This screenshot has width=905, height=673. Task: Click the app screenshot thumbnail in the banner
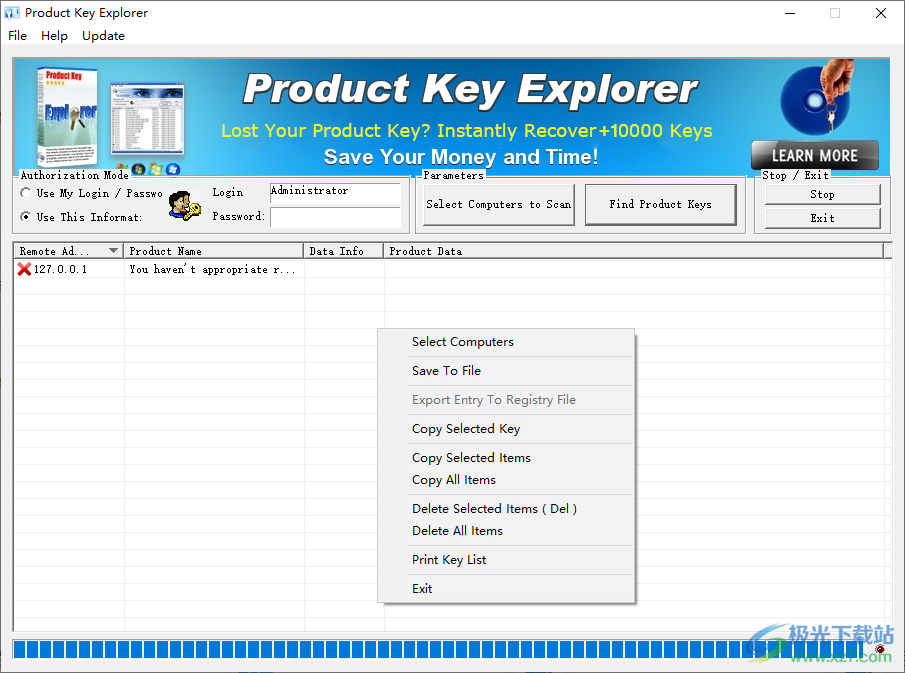point(148,118)
